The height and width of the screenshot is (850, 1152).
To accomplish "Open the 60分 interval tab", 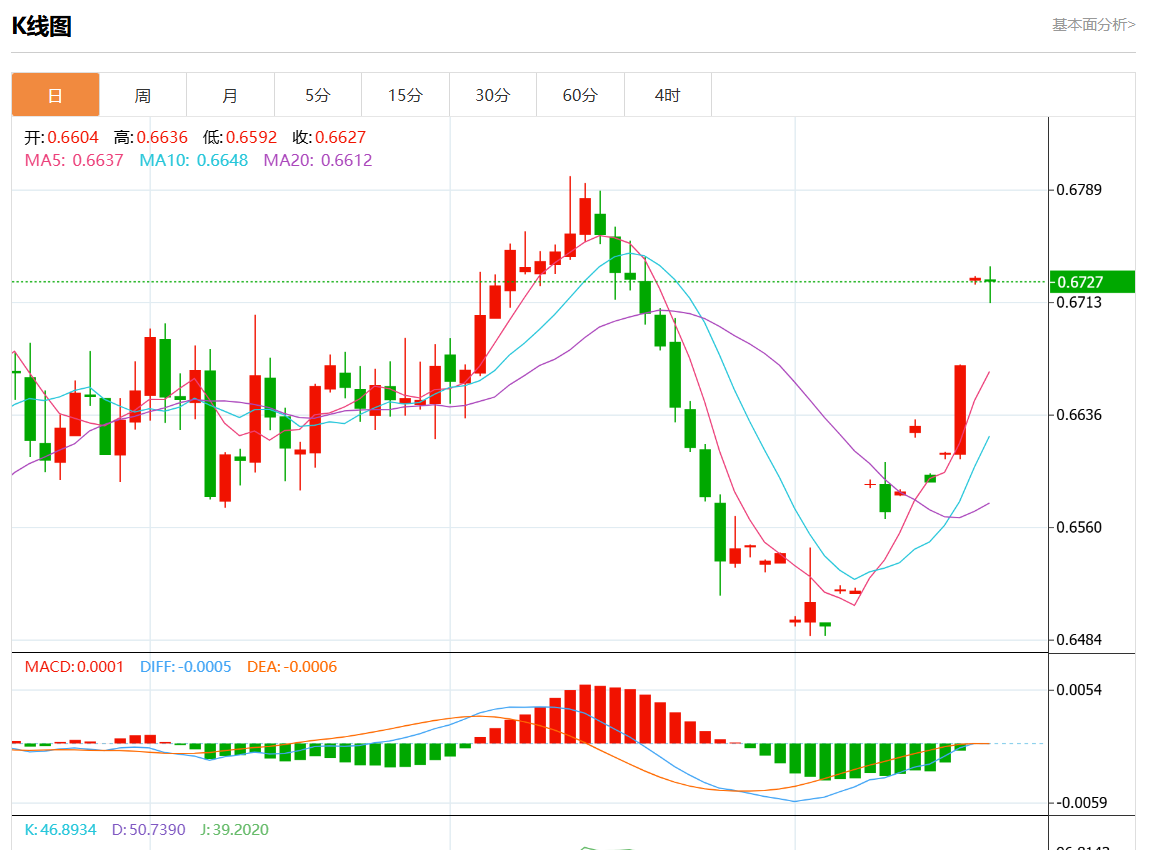I will click(580, 95).
